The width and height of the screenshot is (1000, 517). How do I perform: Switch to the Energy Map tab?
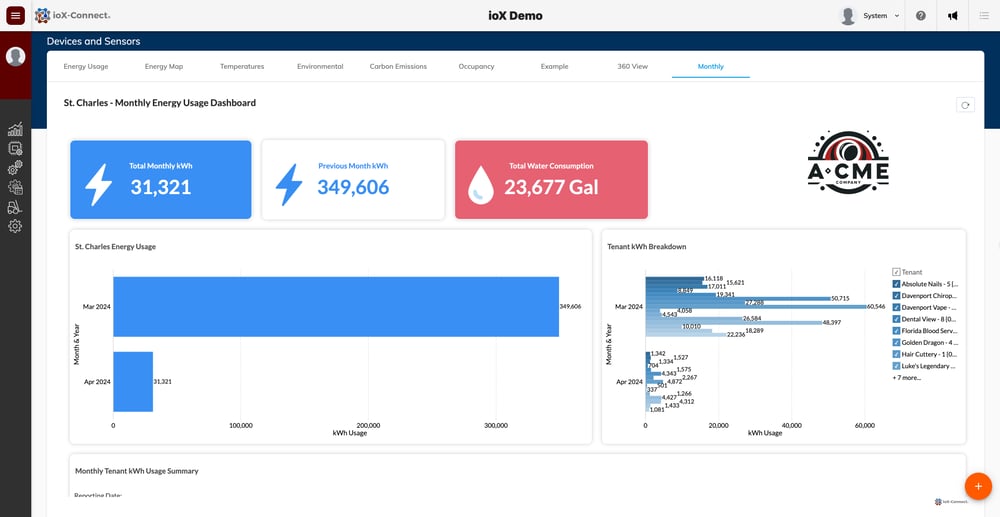(x=164, y=66)
